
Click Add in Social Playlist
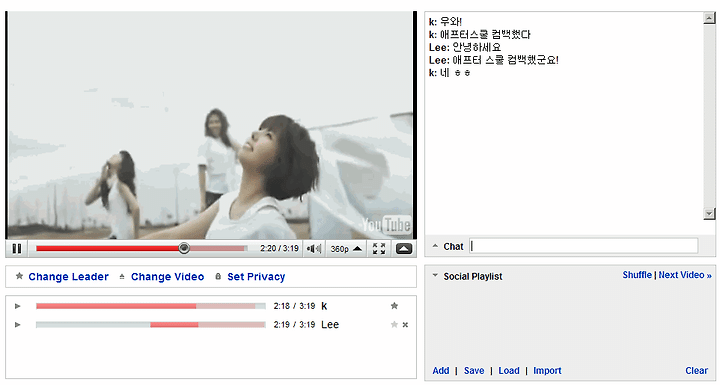pos(441,370)
